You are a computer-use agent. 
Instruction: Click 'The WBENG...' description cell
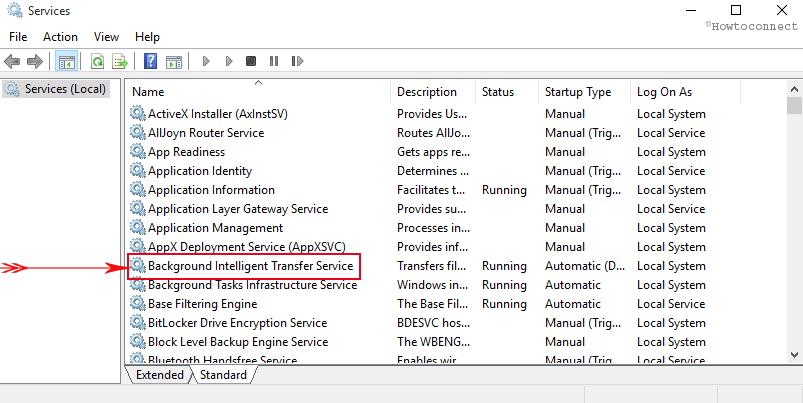[x=433, y=342]
